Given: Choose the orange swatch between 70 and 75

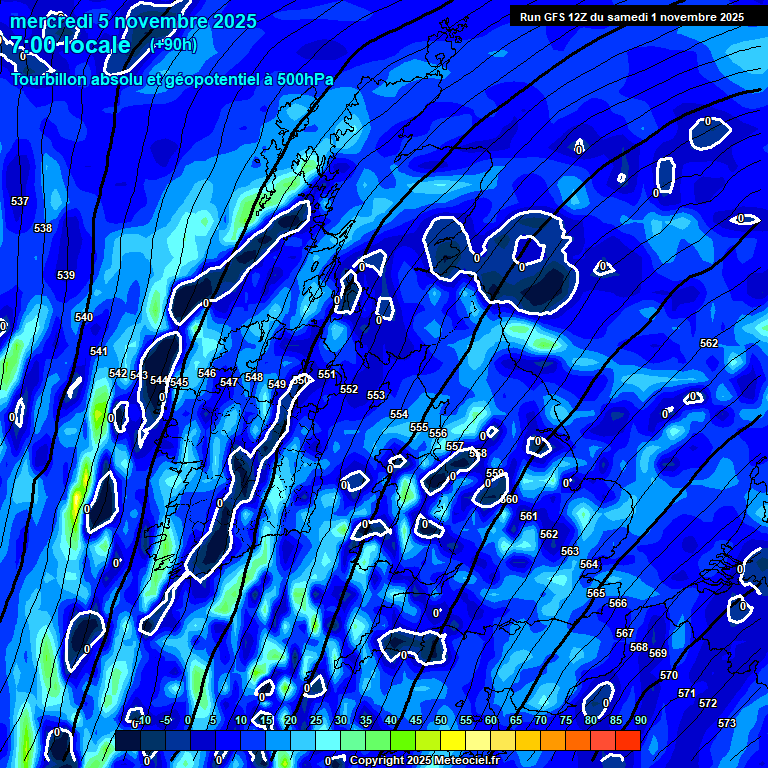Looking at the screenshot, I should coord(553,740).
